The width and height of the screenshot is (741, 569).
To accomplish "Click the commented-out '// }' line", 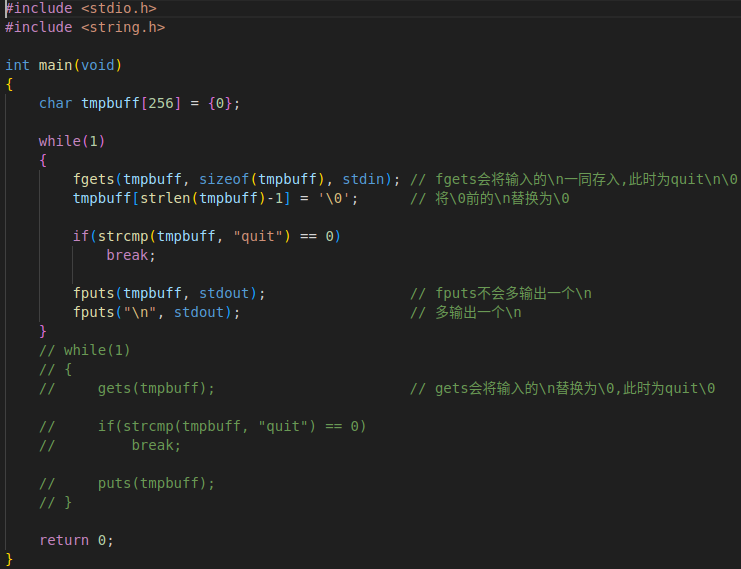I will (55, 502).
